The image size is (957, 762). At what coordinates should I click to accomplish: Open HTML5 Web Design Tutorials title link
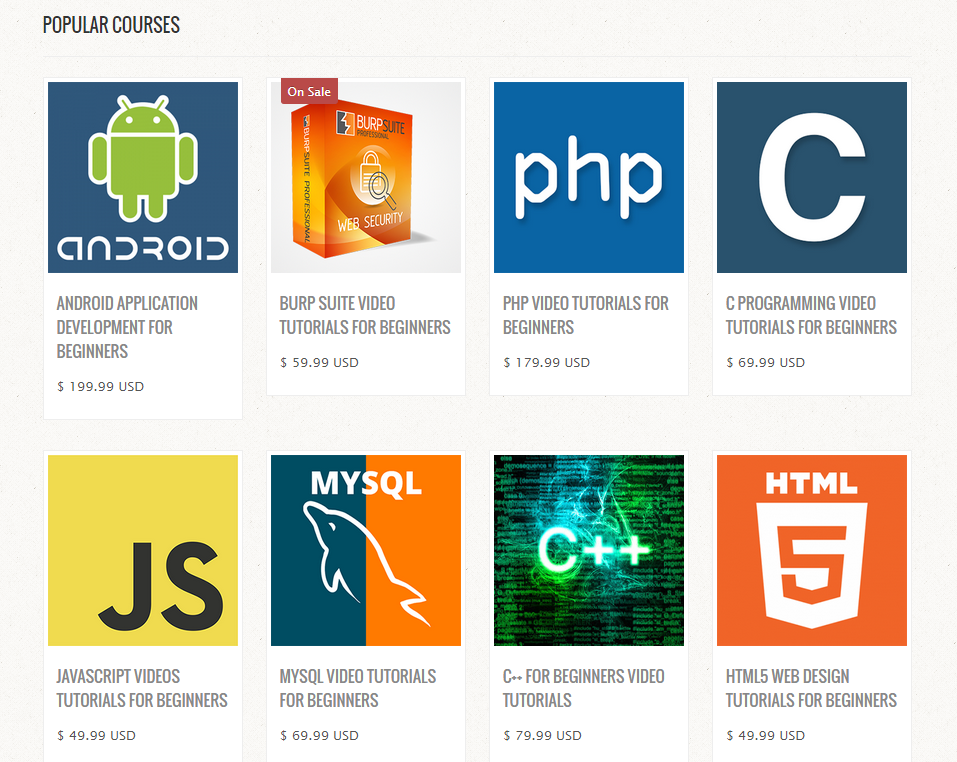811,688
